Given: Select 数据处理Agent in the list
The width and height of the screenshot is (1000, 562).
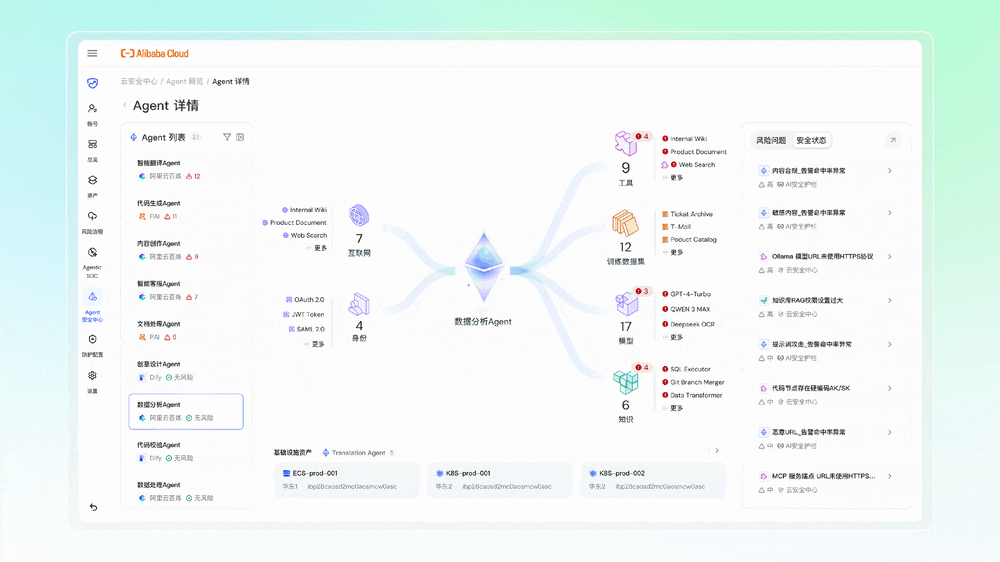Looking at the screenshot, I should pos(186,491).
